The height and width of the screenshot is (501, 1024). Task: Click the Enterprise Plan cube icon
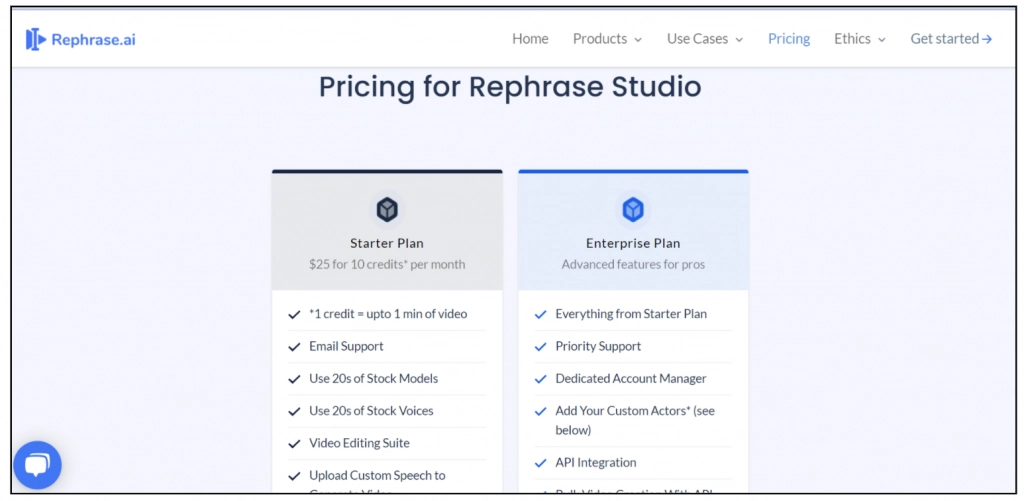click(x=633, y=210)
